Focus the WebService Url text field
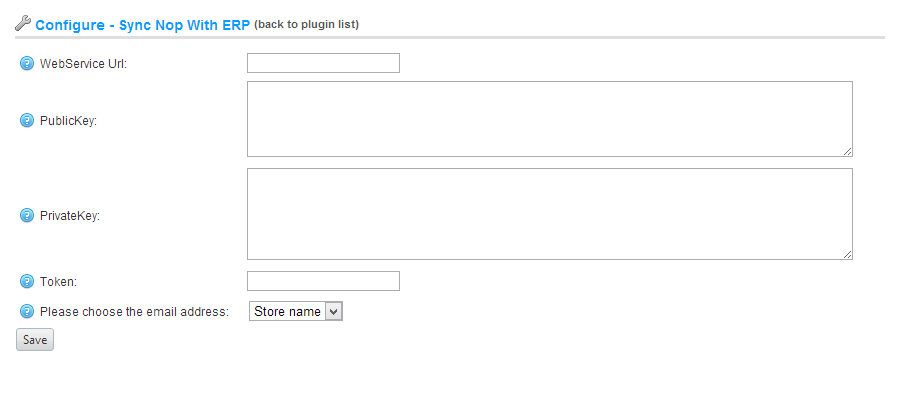The image size is (900, 400). tap(323, 63)
